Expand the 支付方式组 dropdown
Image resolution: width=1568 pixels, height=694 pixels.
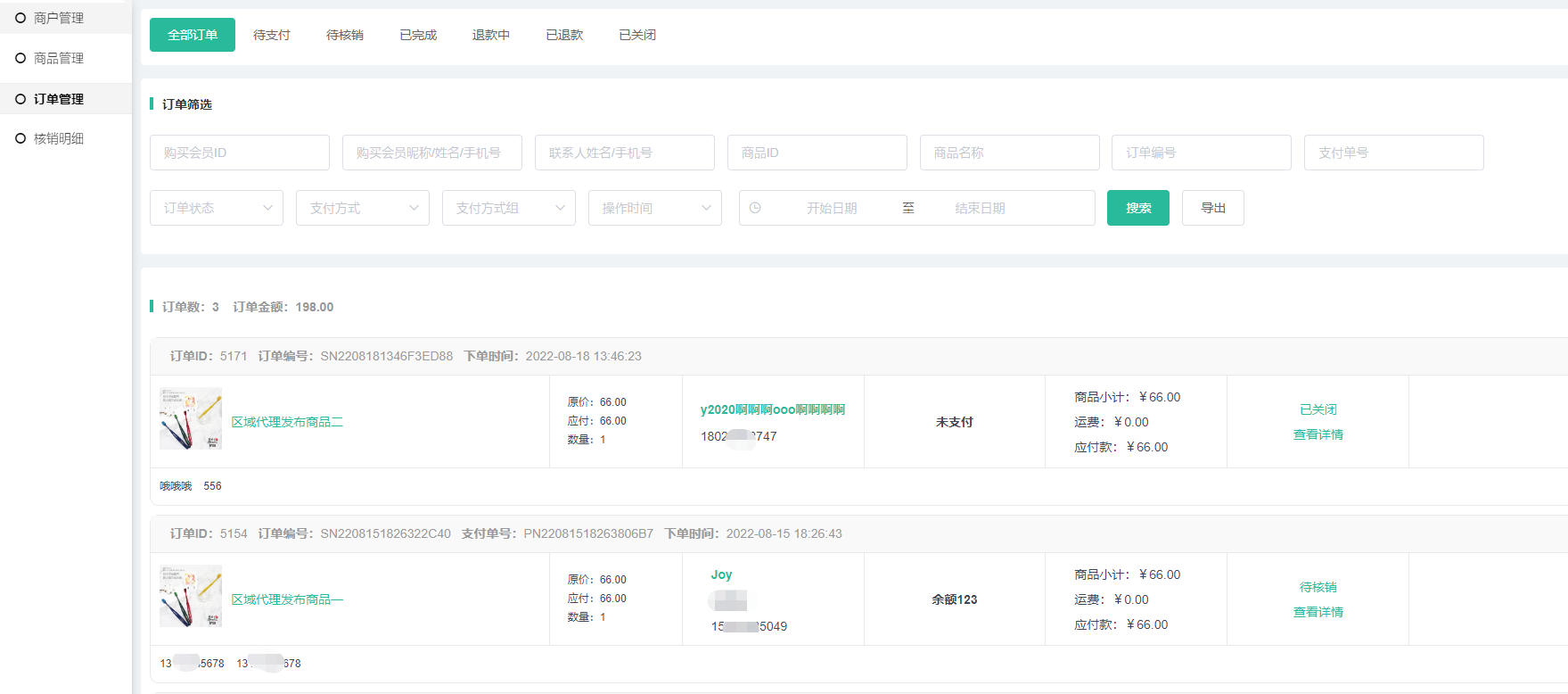click(x=509, y=208)
